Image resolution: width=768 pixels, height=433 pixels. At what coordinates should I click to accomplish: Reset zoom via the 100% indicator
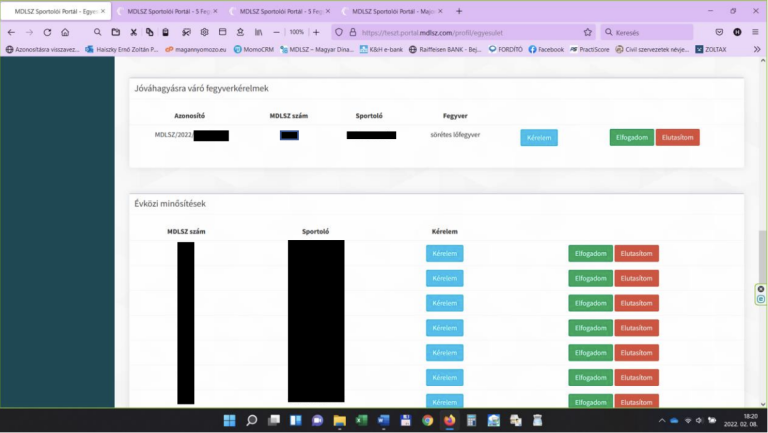(x=296, y=32)
